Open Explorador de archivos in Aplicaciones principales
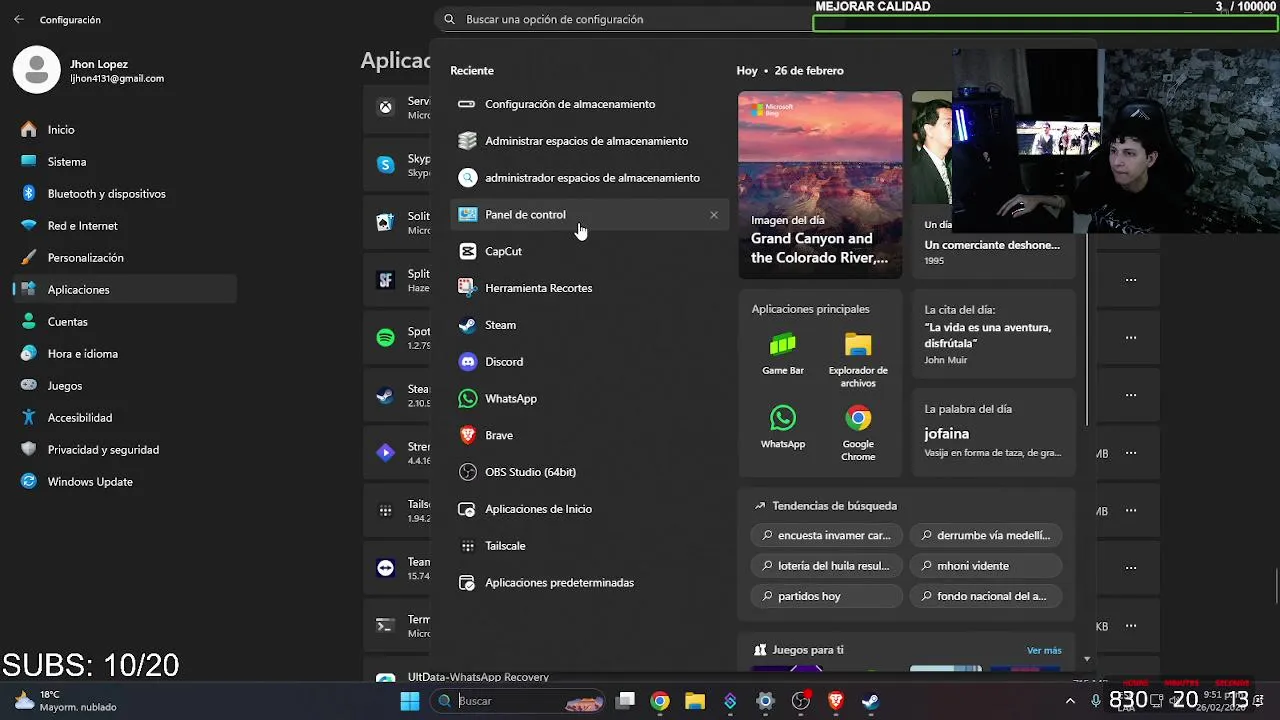 point(858,360)
